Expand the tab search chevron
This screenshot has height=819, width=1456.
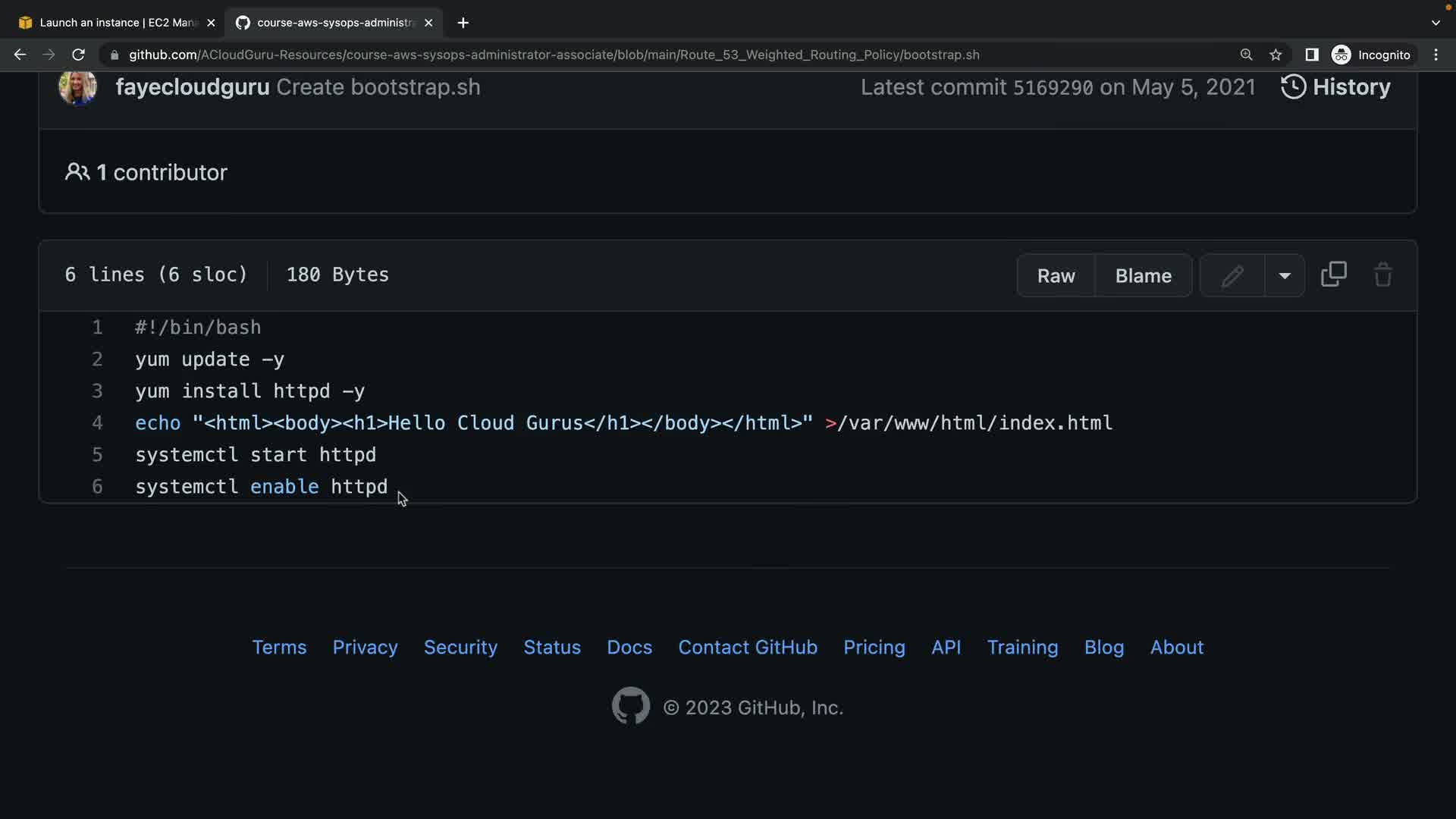[x=1435, y=23]
